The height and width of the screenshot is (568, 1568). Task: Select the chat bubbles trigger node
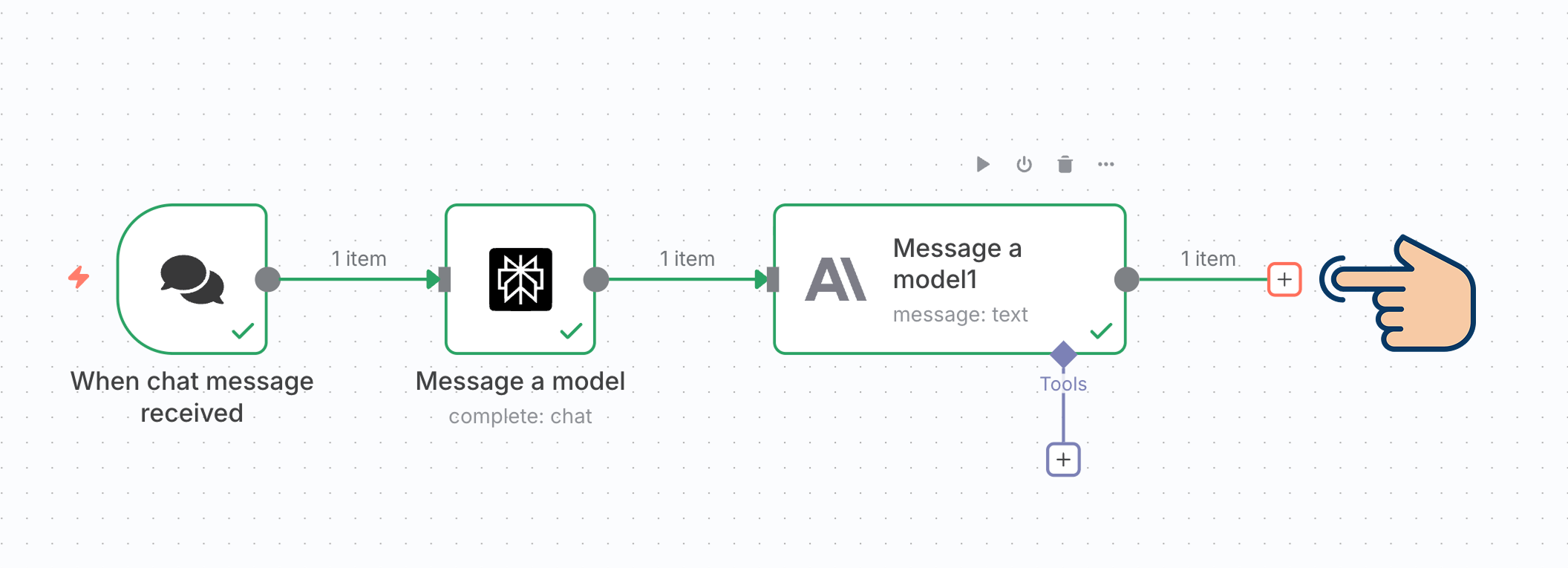[x=192, y=279]
